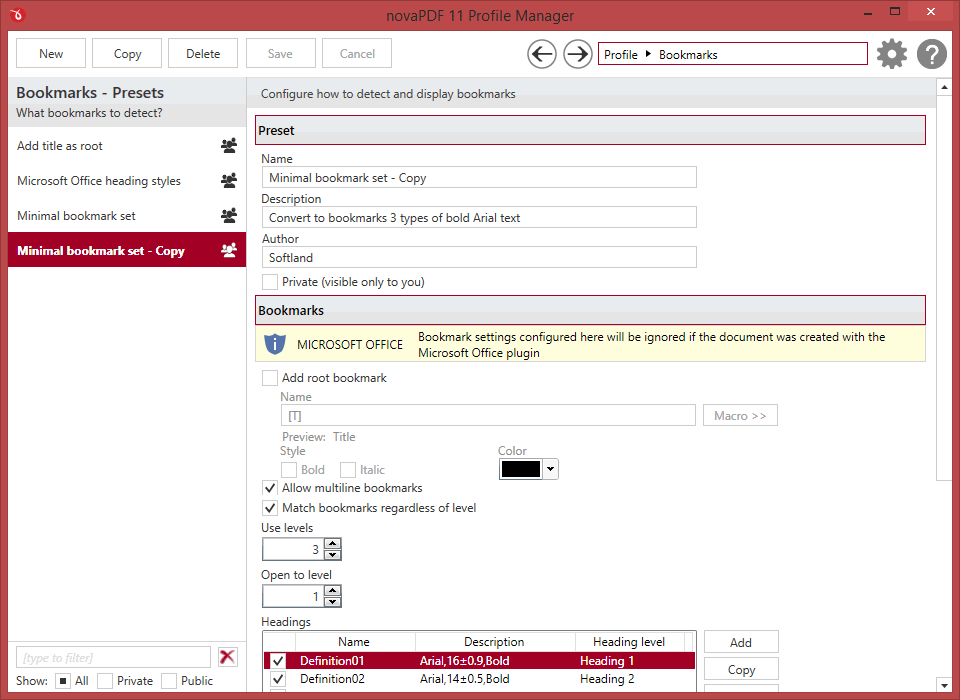
Task: Click the black color swatch
Action: [520, 469]
